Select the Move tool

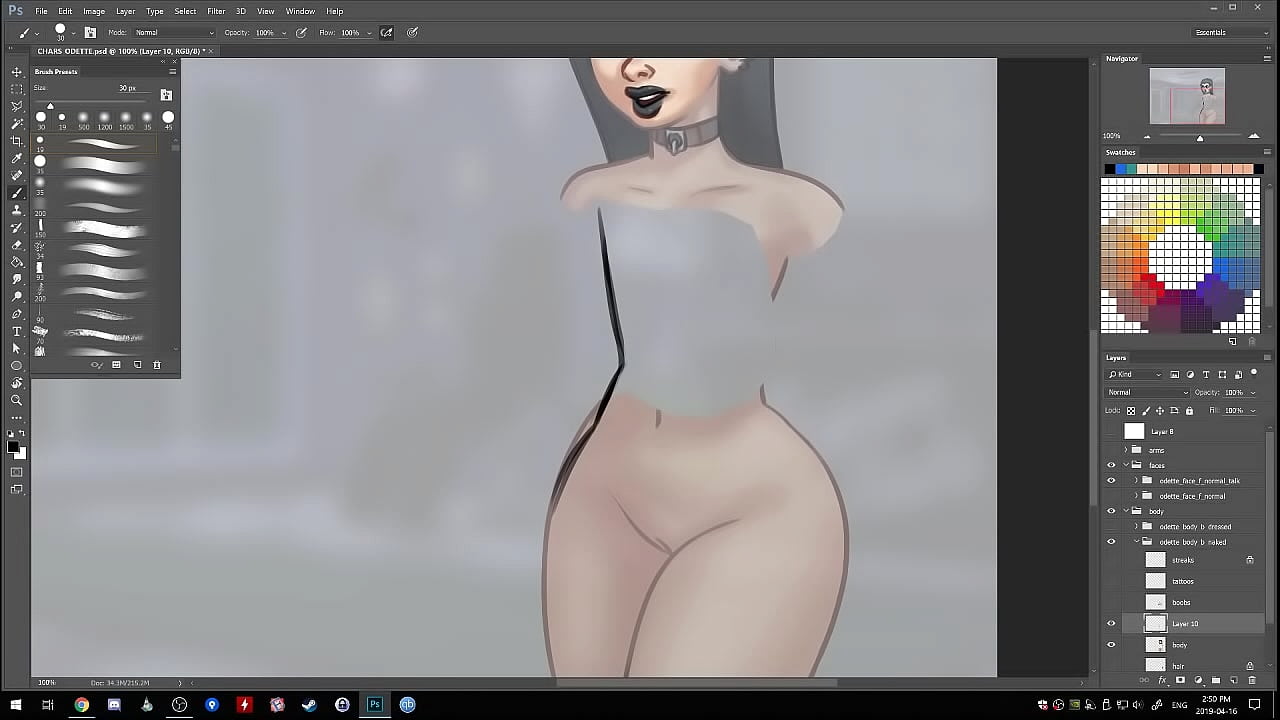(17, 72)
